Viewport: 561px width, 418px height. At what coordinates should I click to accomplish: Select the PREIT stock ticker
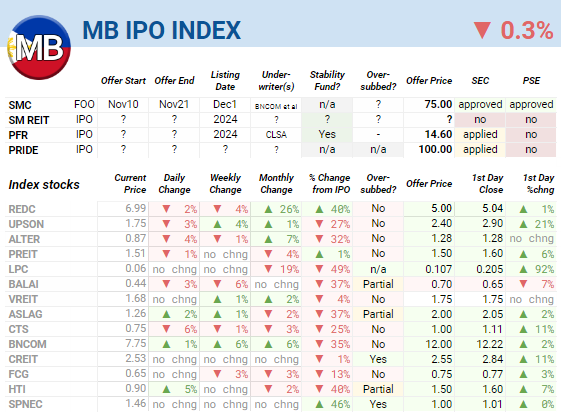tap(23, 254)
